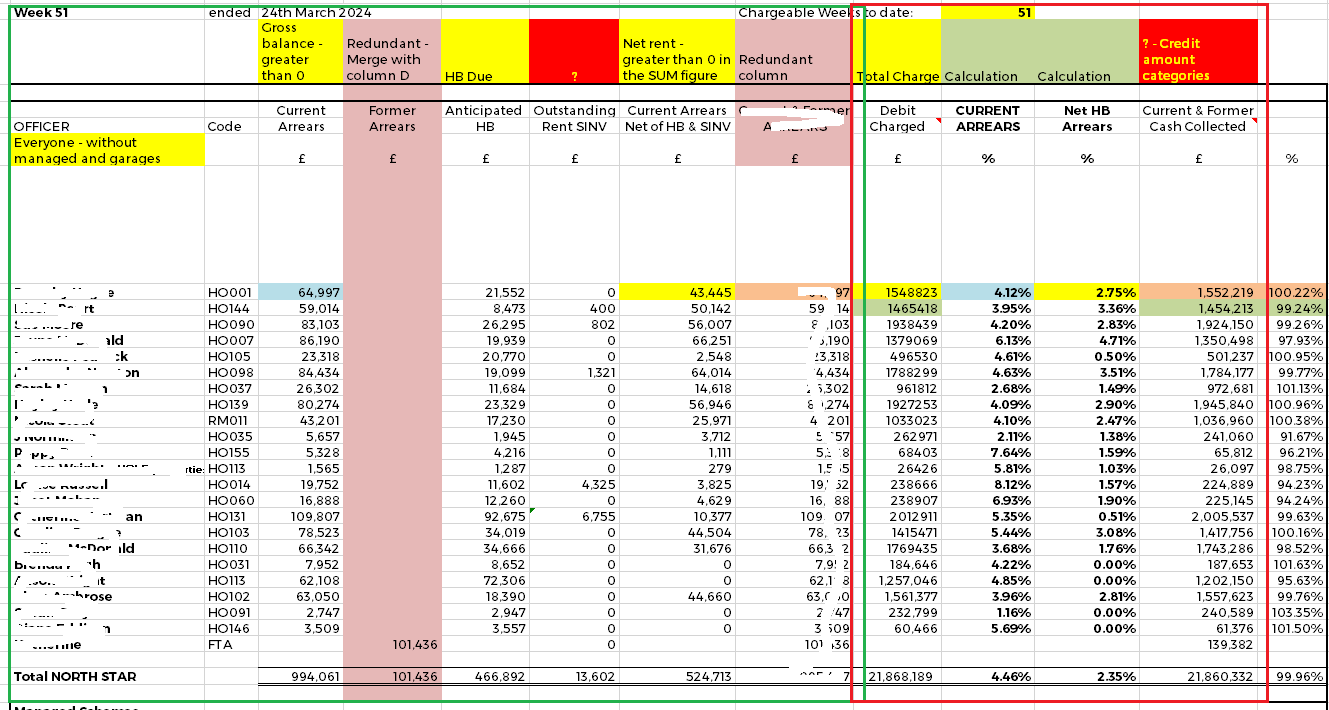This screenshot has width=1329, height=710.
Task: Click the bold 'CURRENT ARREARS' header
Action: tap(987, 118)
